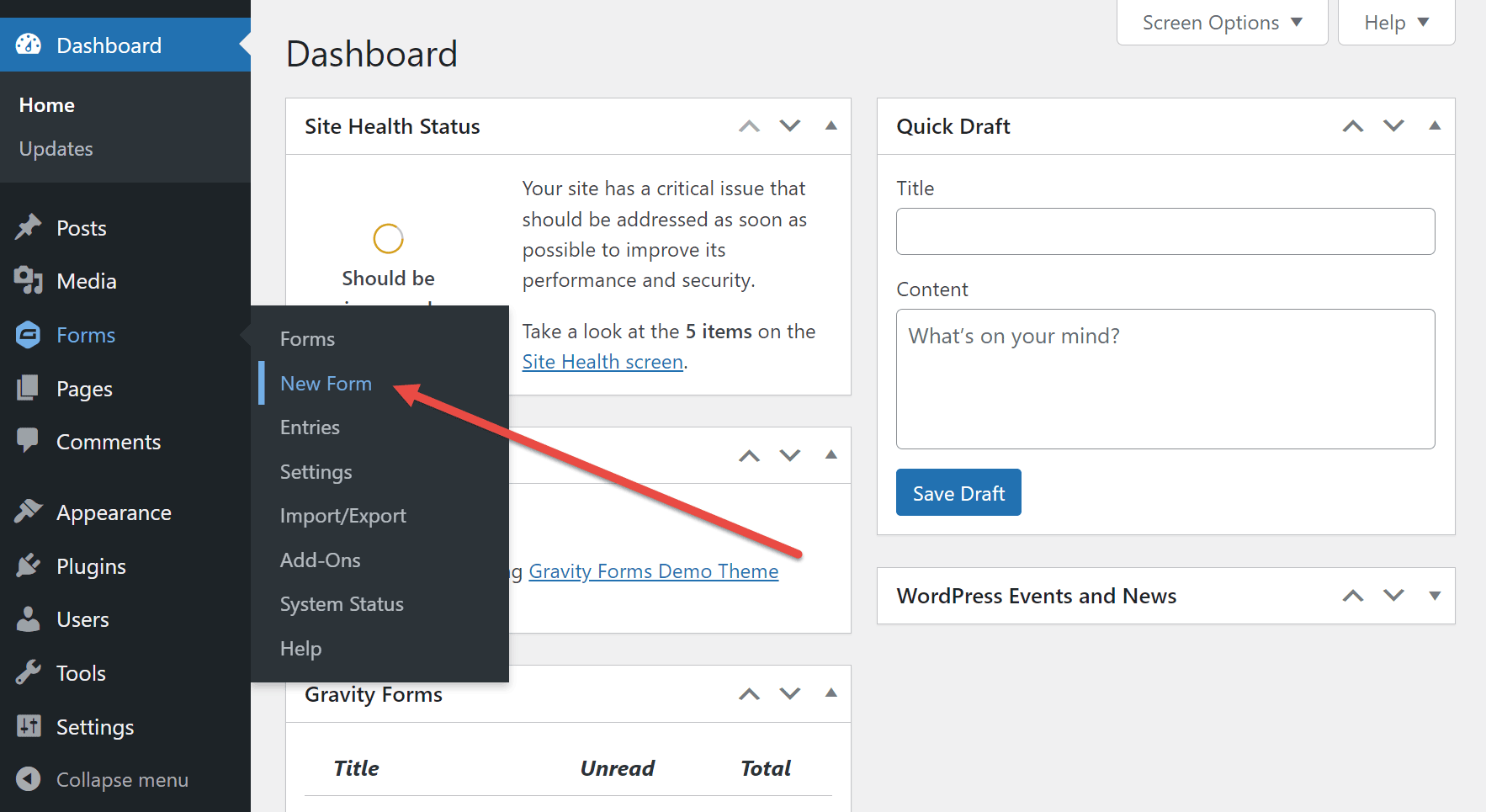Open the Plugins plug icon
Screen dimensions: 1486x812
[x=29, y=565]
